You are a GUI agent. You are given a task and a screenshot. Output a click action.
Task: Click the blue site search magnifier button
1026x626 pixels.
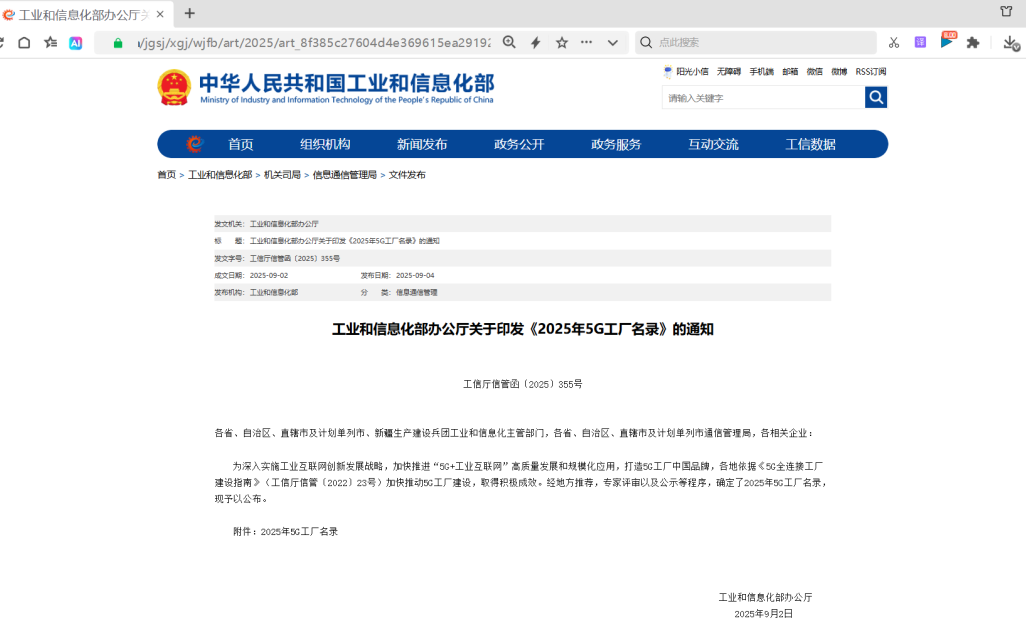[x=876, y=97]
